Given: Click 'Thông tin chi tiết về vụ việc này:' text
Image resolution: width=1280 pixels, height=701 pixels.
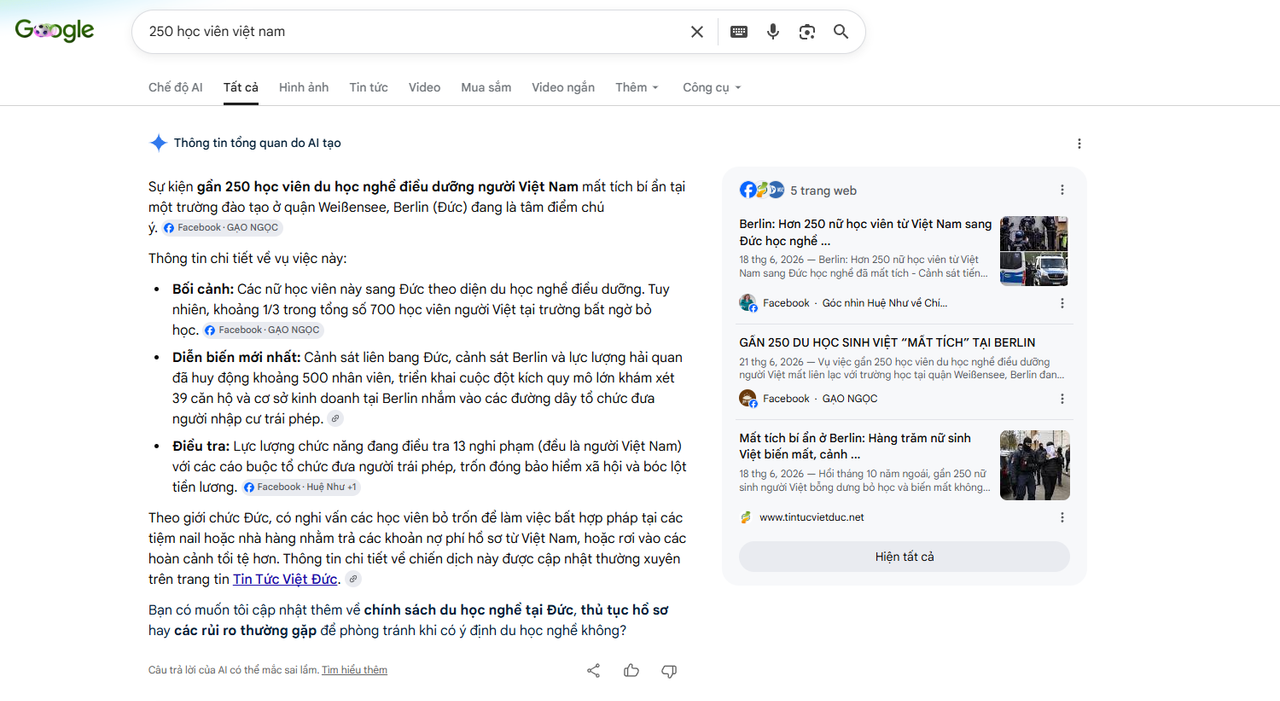Looking at the screenshot, I should [x=247, y=258].
